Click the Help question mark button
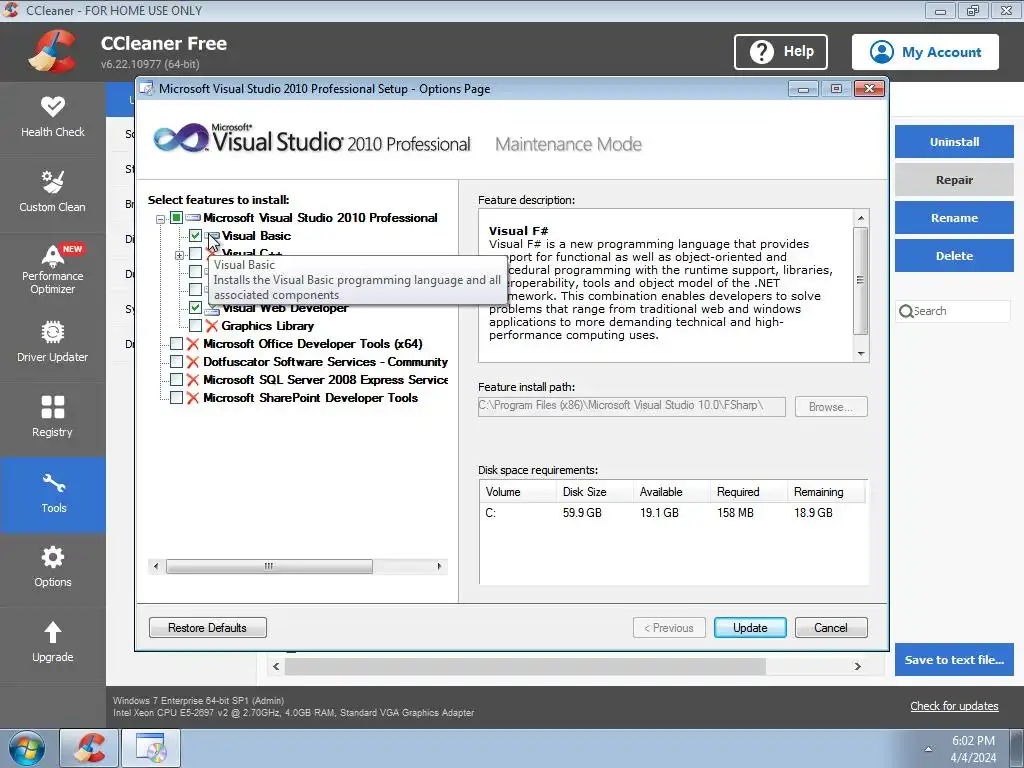This screenshot has width=1024, height=768. point(780,52)
